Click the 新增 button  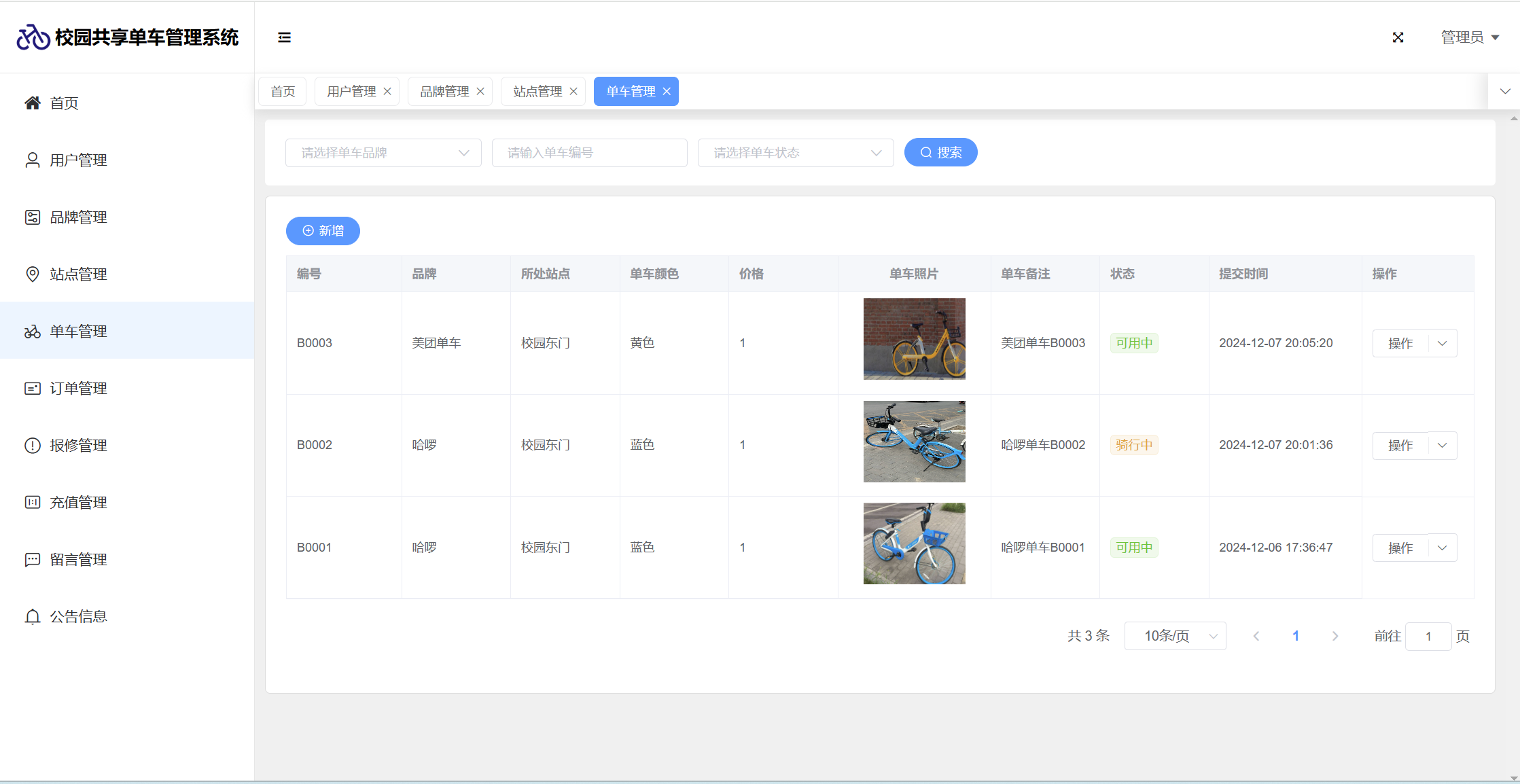(323, 231)
